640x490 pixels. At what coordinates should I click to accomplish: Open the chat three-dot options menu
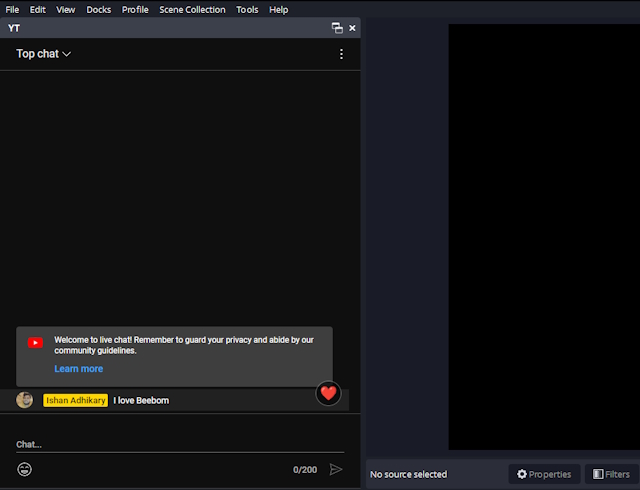tap(341, 54)
